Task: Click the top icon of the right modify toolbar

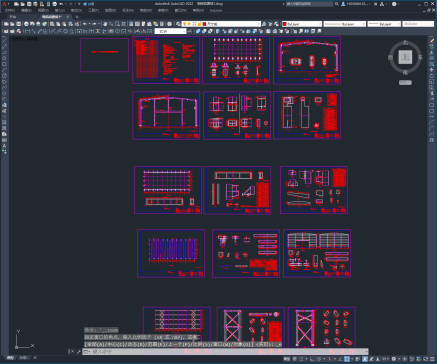Action: tap(432, 41)
